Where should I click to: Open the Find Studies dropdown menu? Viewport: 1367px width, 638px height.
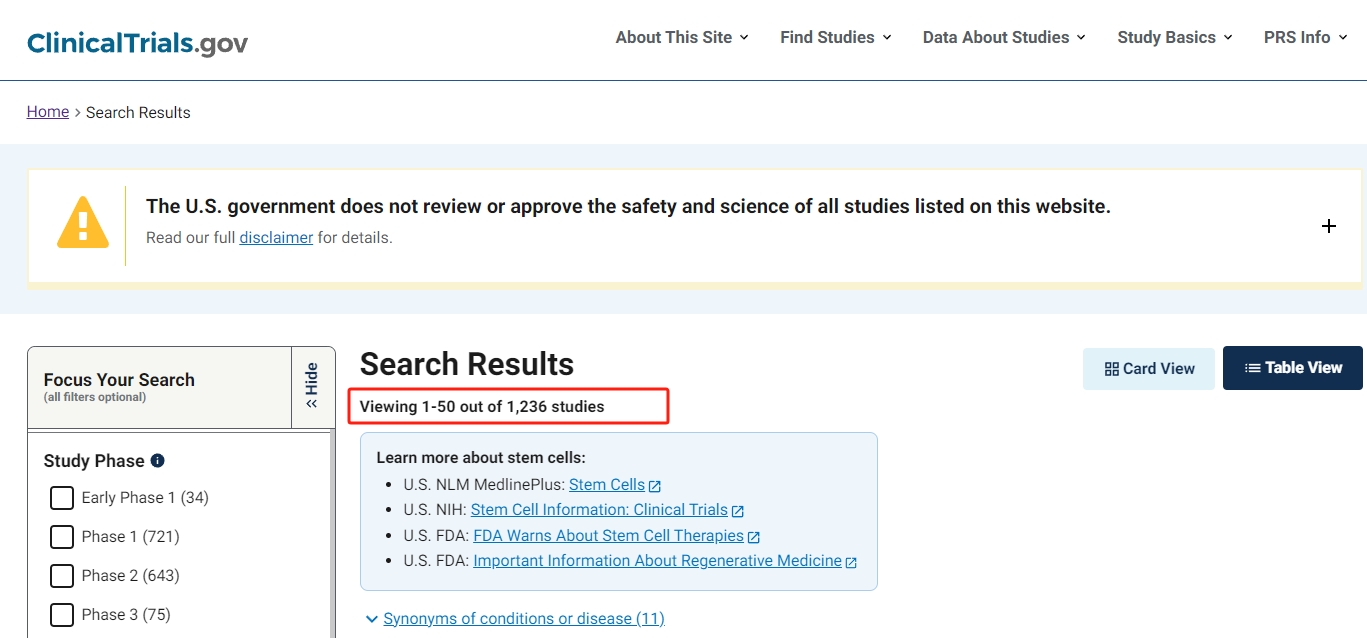[x=836, y=38]
